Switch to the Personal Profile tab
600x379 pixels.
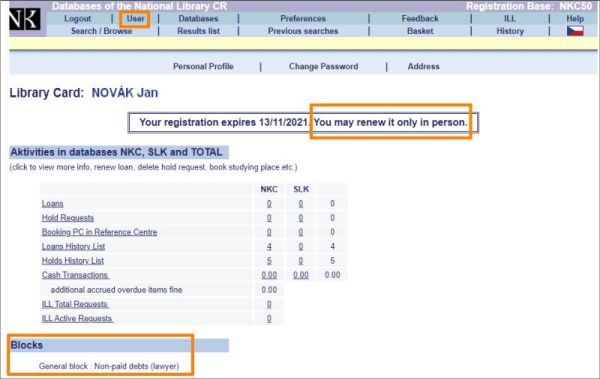pyautogui.click(x=203, y=66)
